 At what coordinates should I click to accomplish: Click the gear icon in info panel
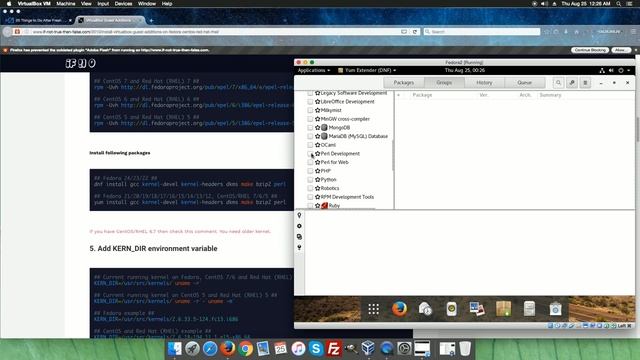(x=299, y=226)
